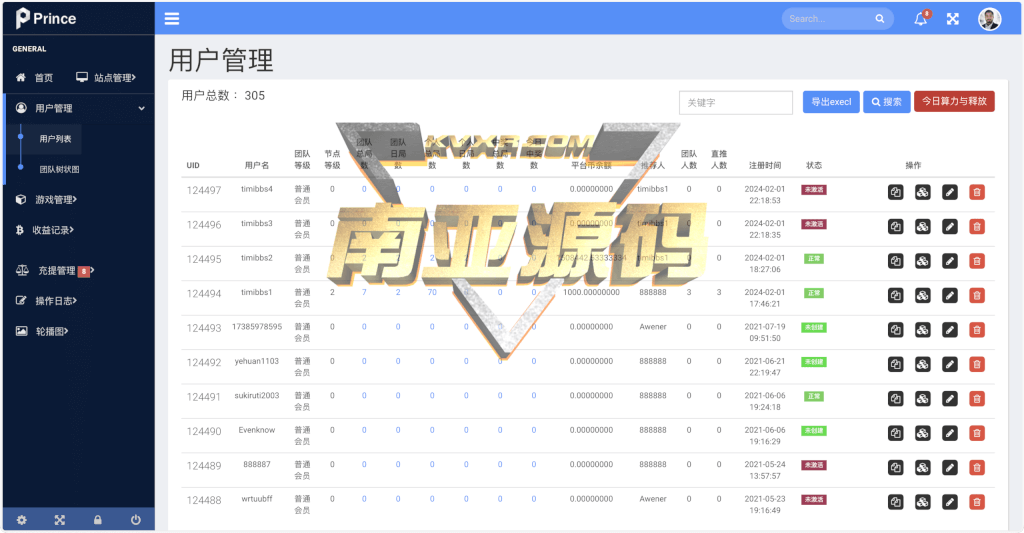
Task: Click the UID column header
Action: coord(193,165)
